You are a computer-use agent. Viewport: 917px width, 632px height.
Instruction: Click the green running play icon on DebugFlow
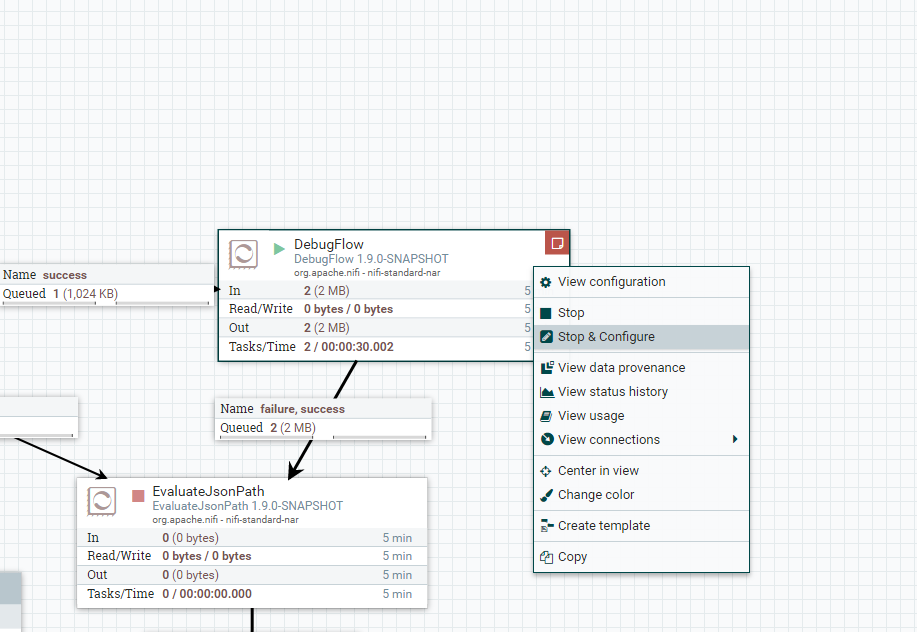tap(279, 249)
